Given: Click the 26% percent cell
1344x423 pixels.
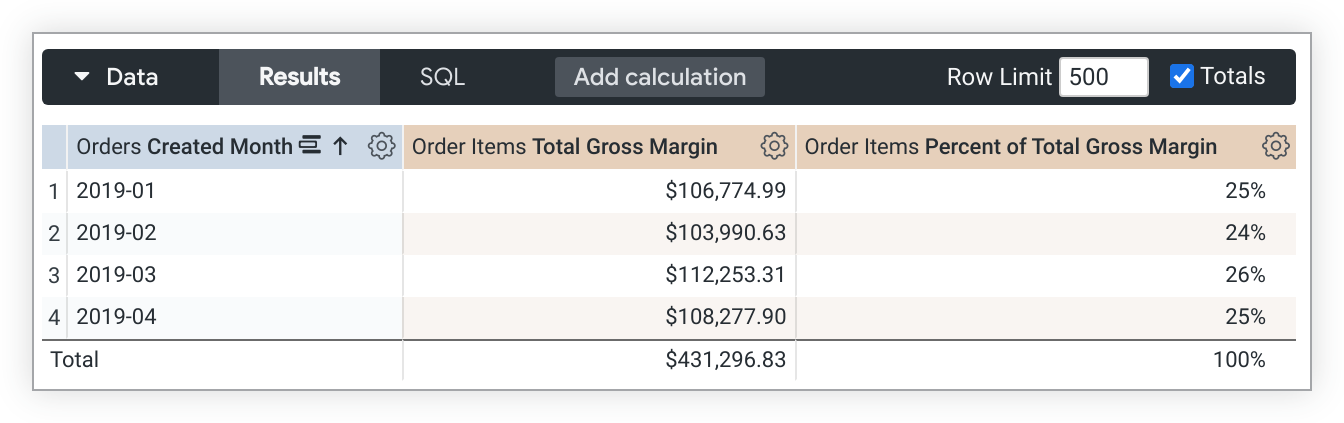Looking at the screenshot, I should pos(1245,275).
